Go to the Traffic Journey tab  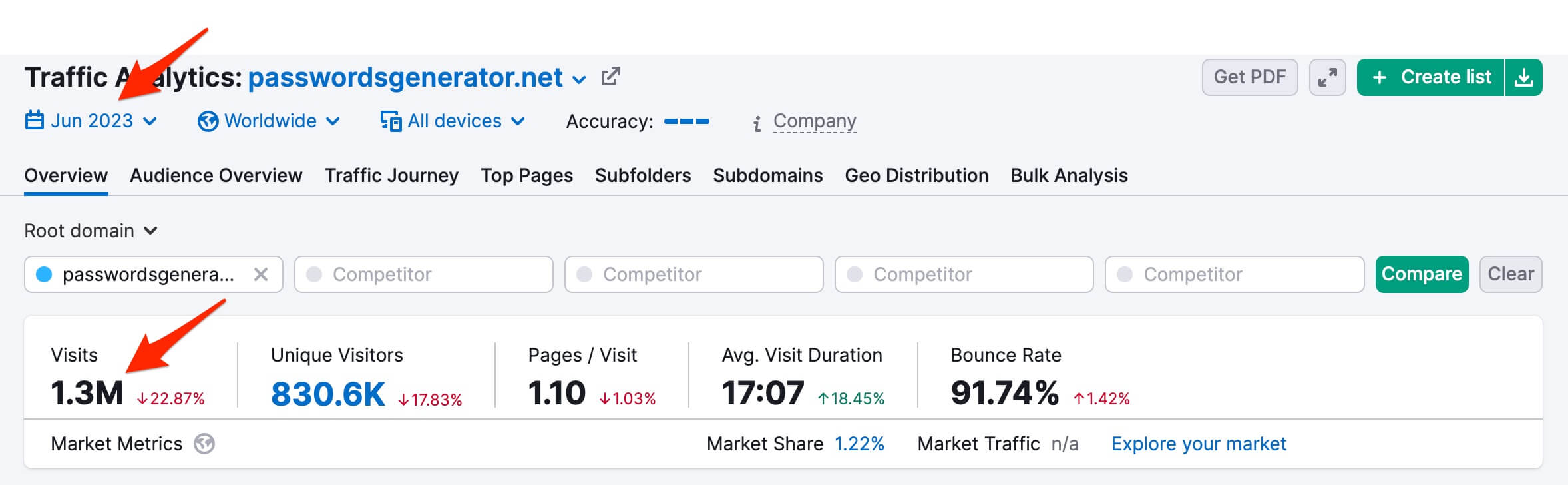point(391,175)
